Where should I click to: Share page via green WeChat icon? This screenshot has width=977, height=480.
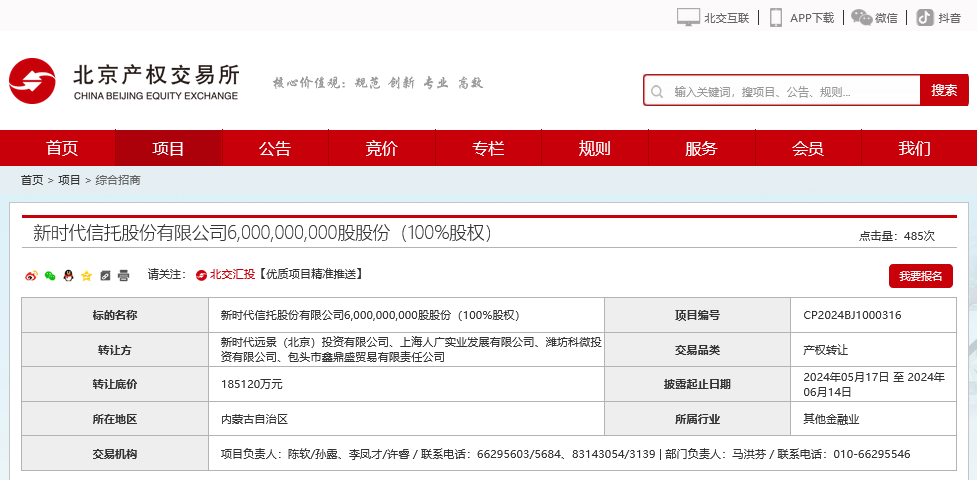tap(49, 275)
